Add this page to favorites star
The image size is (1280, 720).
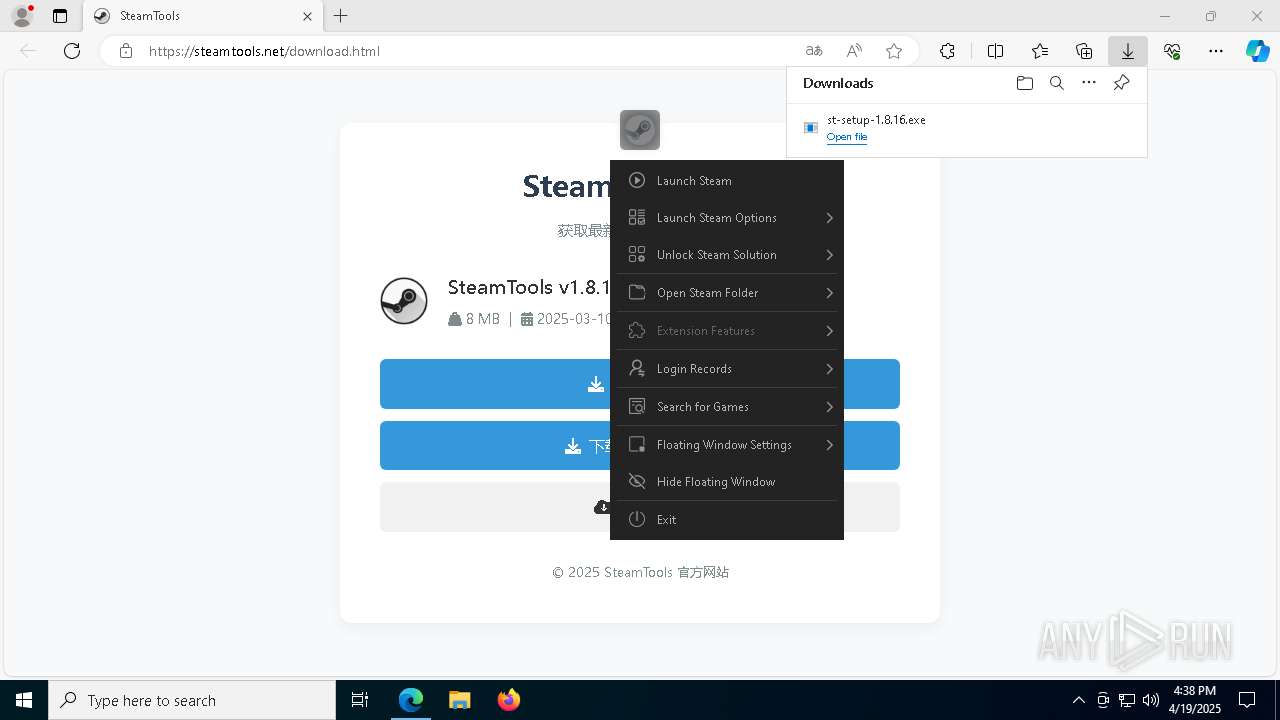[894, 51]
